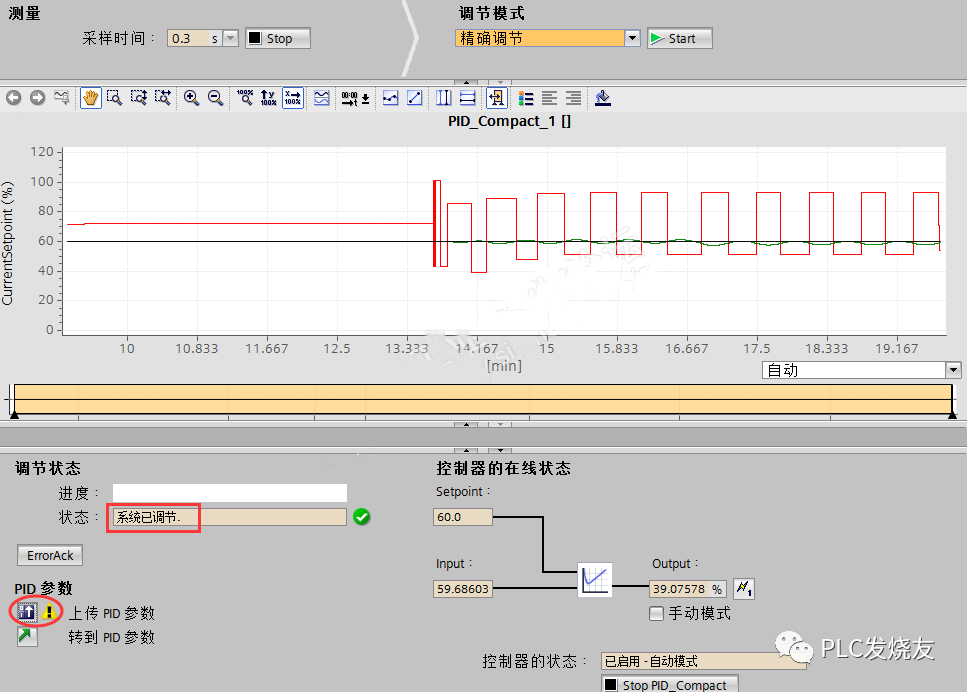Click the ErrorAck button

click(x=50, y=555)
